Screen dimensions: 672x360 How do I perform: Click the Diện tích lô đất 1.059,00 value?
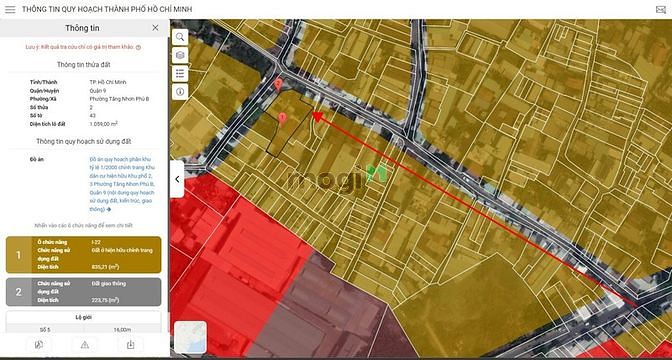[x=104, y=124]
